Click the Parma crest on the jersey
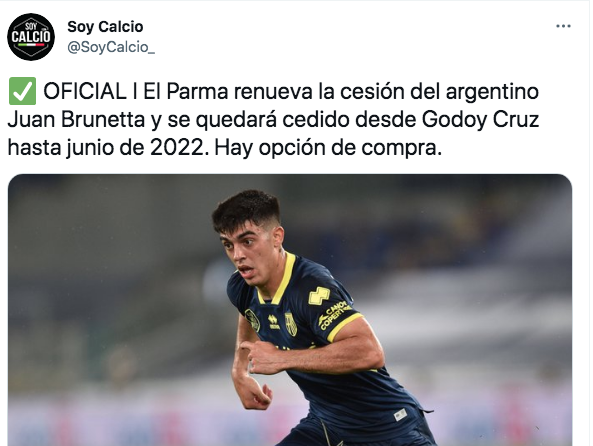The image size is (593, 446). pyautogui.click(x=291, y=324)
